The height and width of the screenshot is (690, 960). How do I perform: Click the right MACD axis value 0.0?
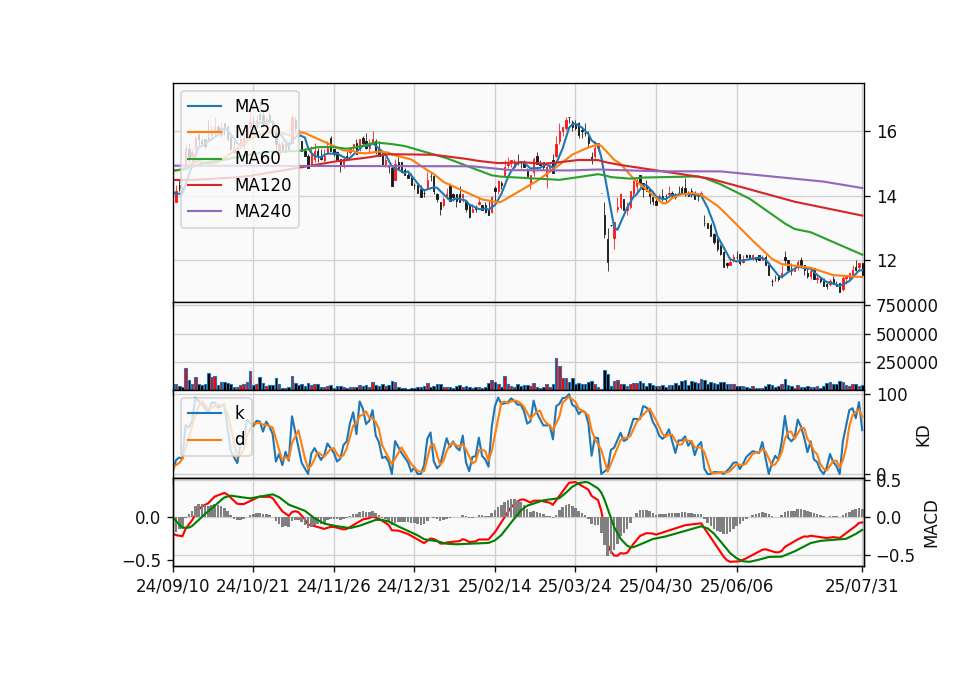pos(889,519)
